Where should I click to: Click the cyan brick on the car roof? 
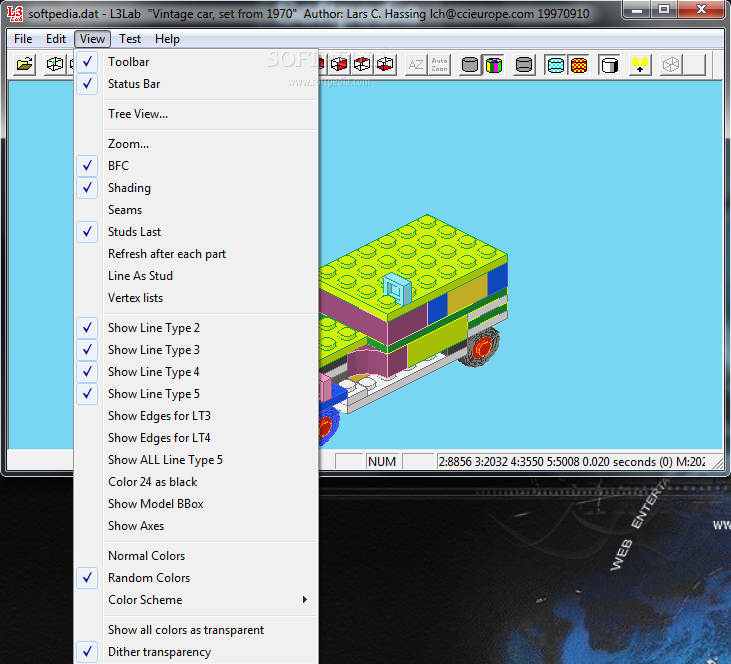coord(397,289)
